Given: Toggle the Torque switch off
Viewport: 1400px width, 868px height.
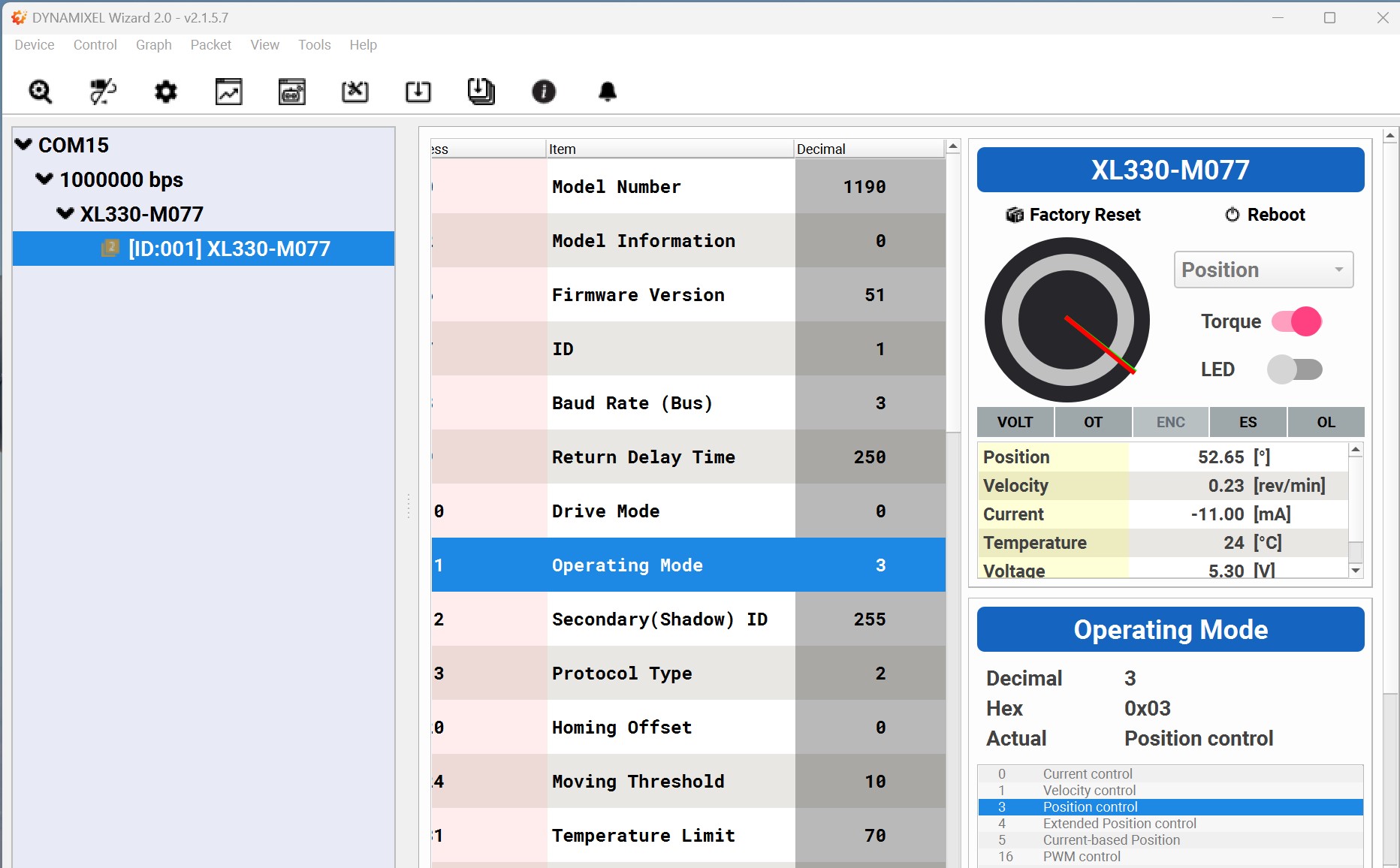Looking at the screenshot, I should click(x=1297, y=321).
